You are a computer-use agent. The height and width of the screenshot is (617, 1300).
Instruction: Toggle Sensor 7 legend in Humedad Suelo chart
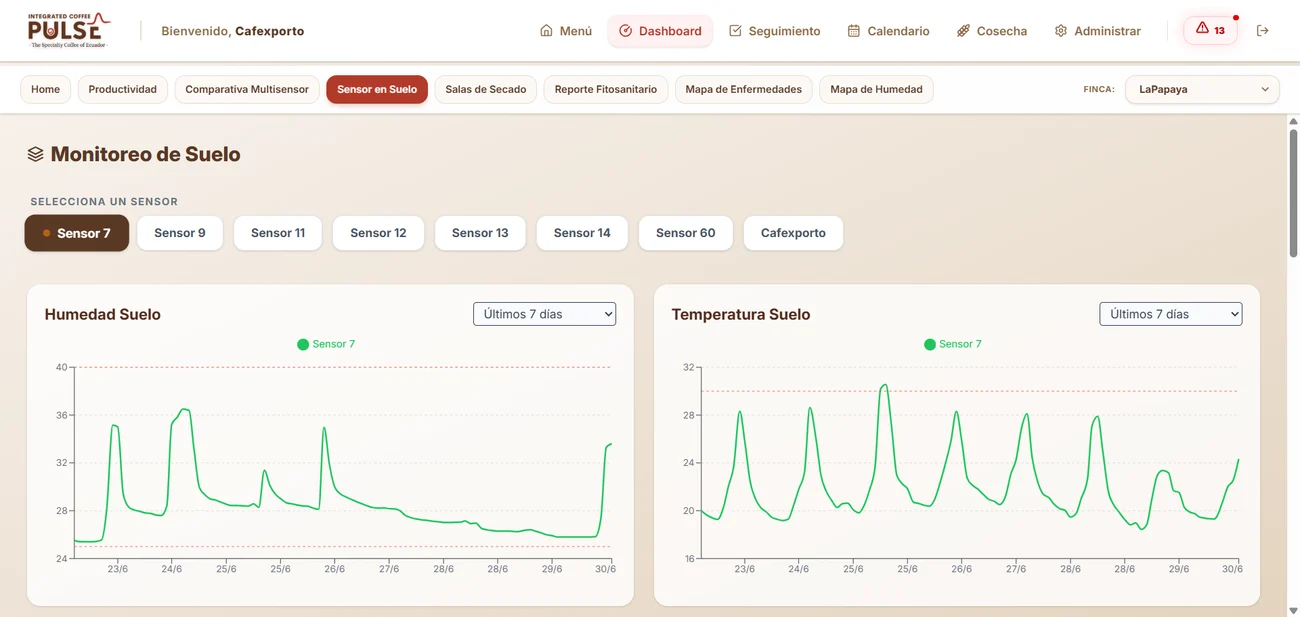(x=326, y=344)
